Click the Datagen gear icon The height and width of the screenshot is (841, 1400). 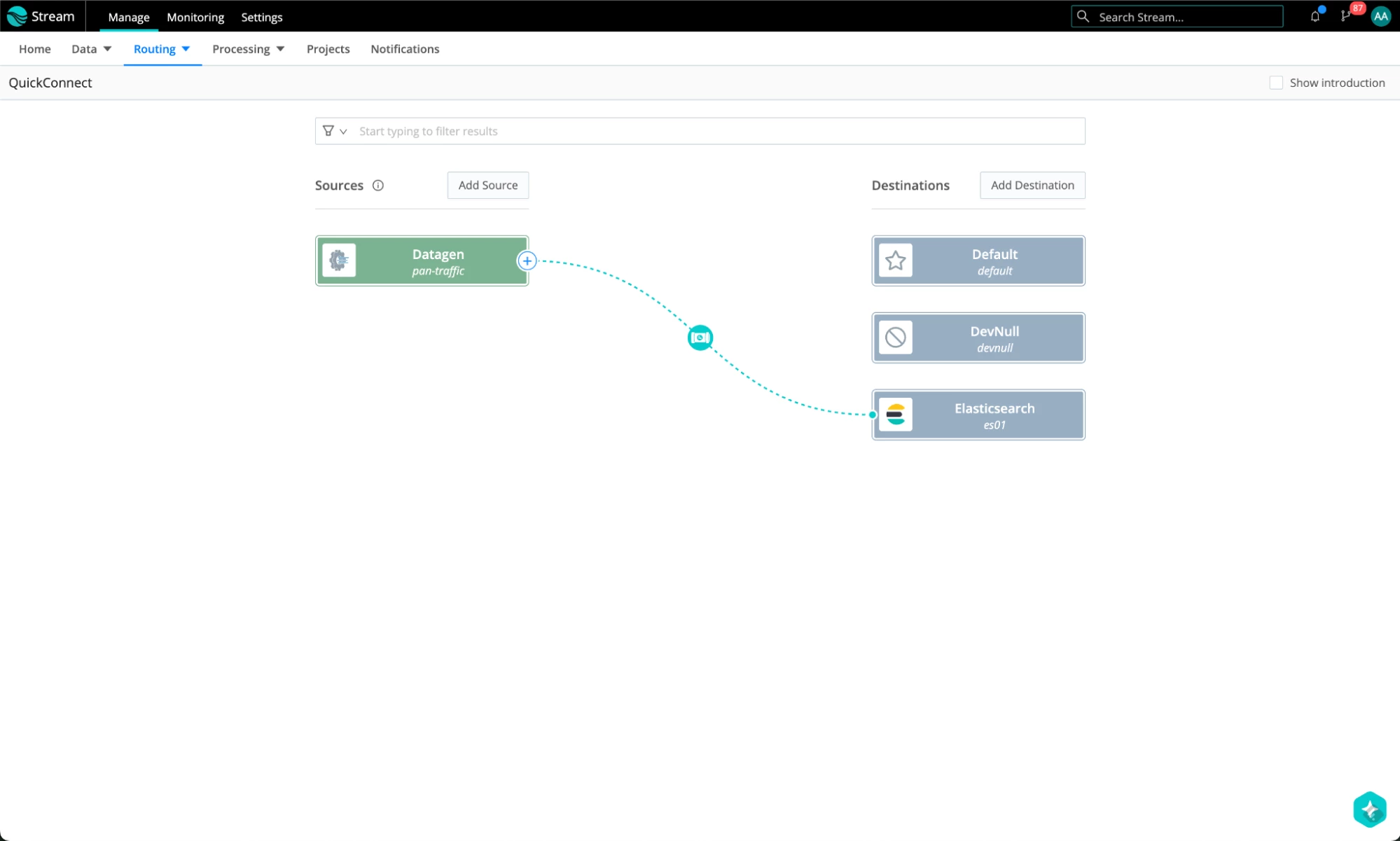(x=339, y=260)
